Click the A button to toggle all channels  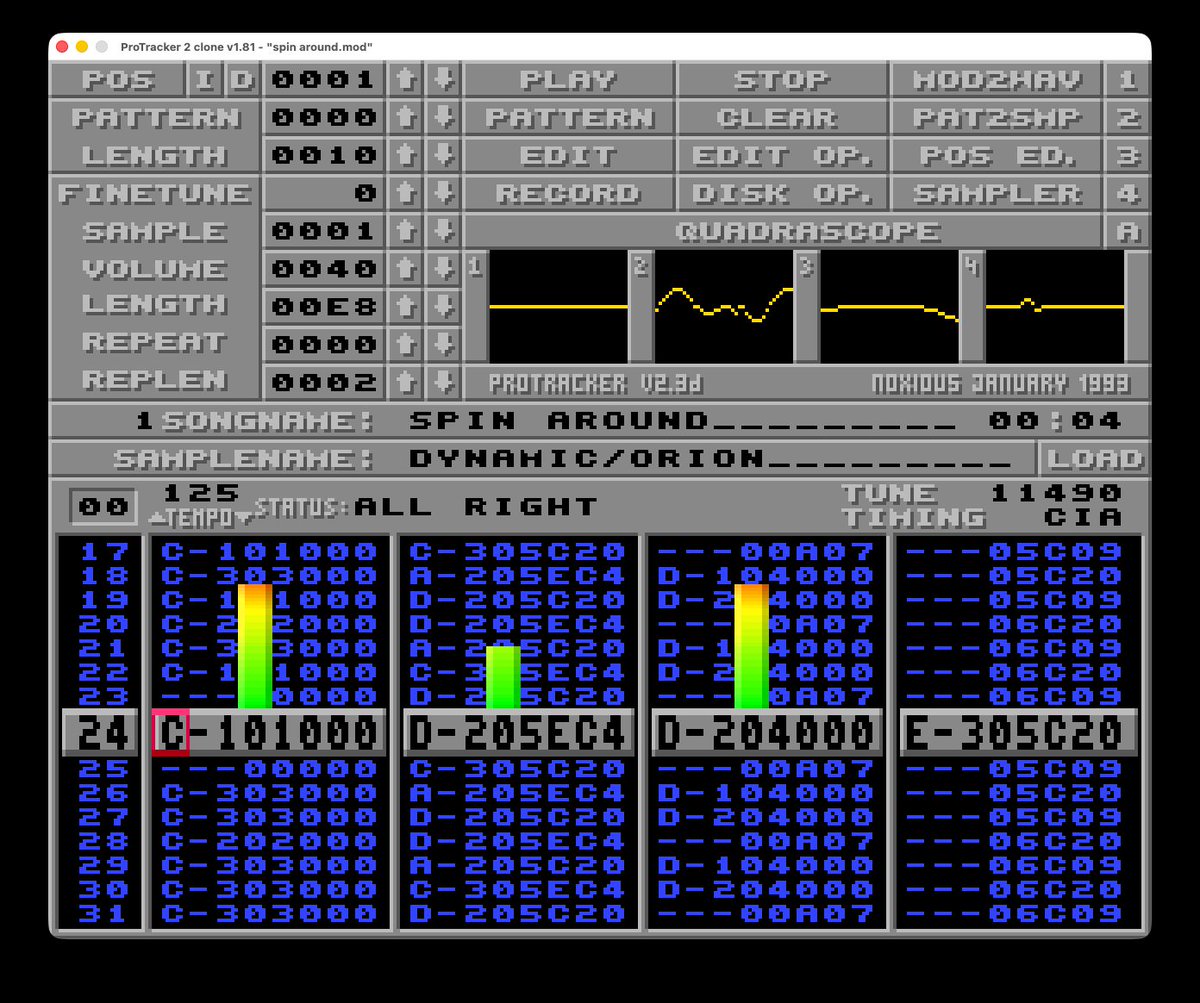pos(1128,231)
